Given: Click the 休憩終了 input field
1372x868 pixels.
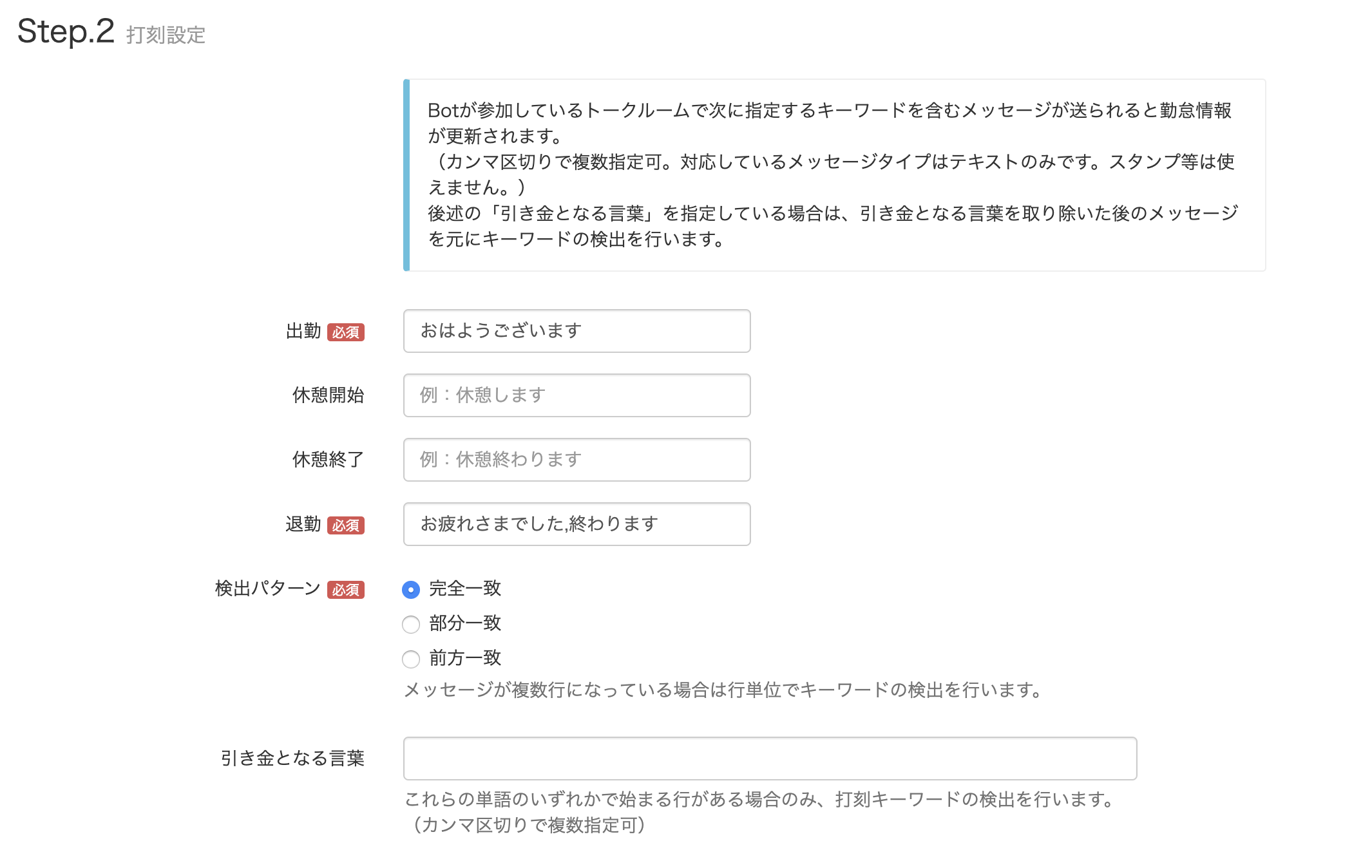Looking at the screenshot, I should tap(576, 460).
